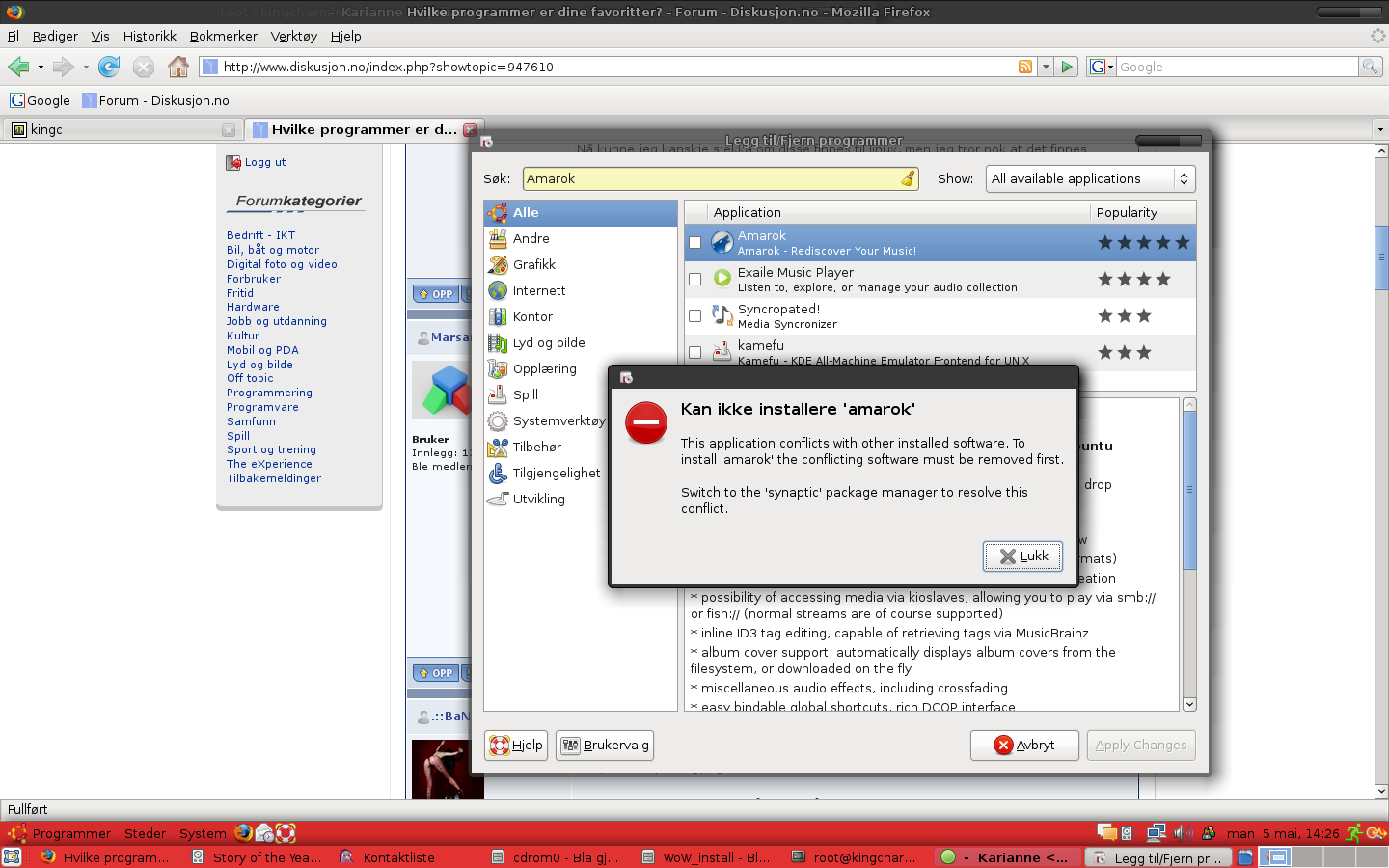1389x868 pixels.
Task: Click Logg ut link
Action: pos(265,162)
